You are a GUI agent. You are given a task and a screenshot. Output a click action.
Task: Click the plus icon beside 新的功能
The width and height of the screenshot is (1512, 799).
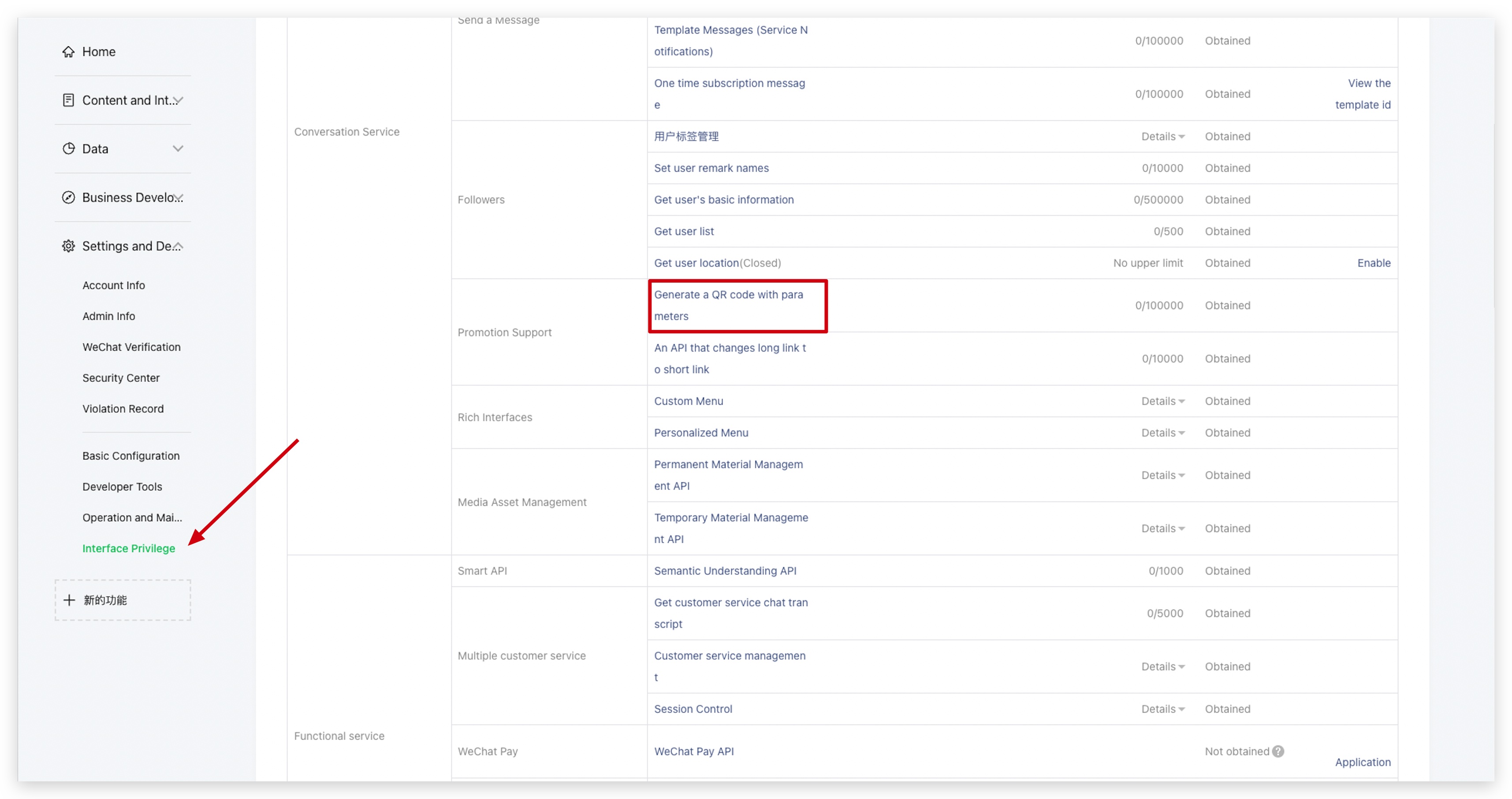(69, 600)
